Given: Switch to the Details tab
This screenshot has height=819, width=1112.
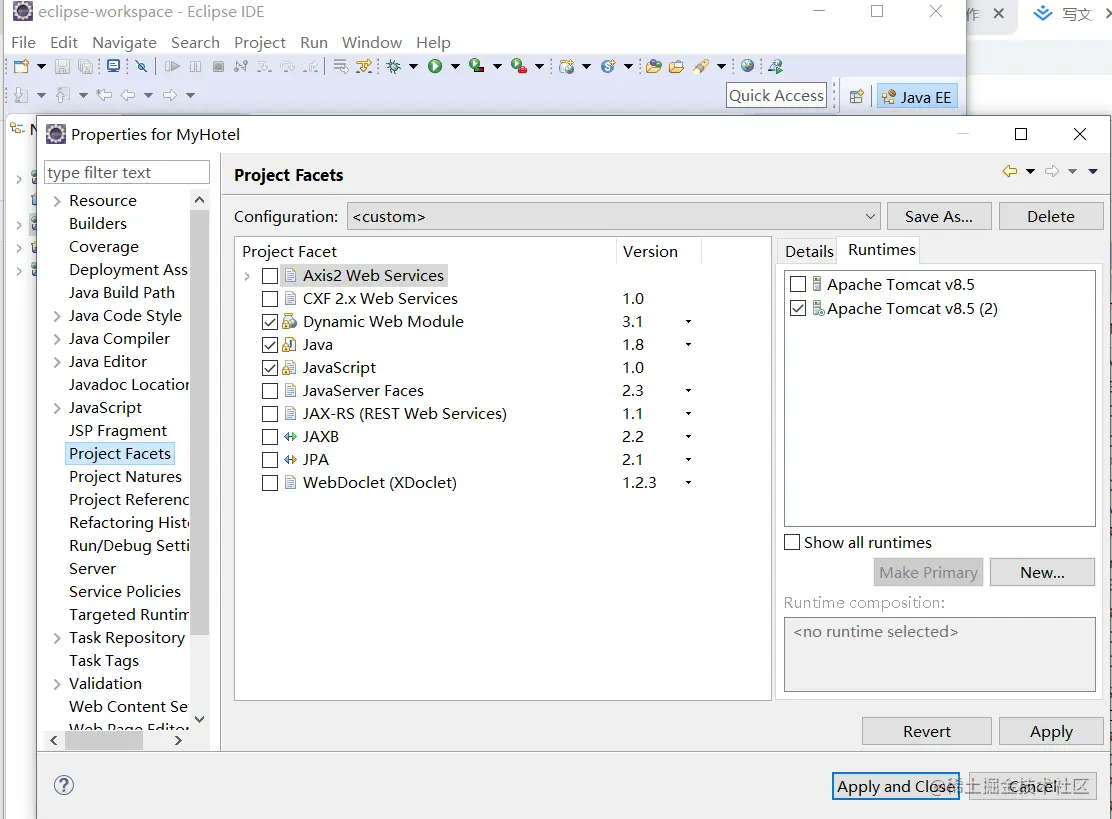Looking at the screenshot, I should pos(809,251).
